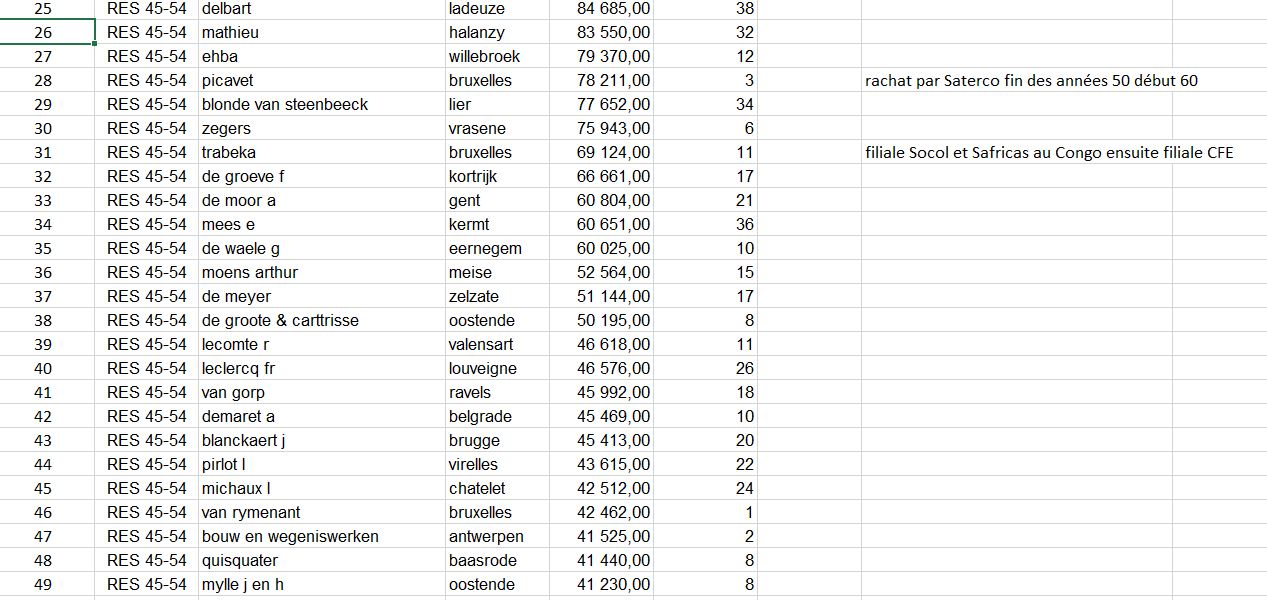The width and height of the screenshot is (1267, 600).
Task: Select the 'quisquater' name cell
Action: point(240,560)
